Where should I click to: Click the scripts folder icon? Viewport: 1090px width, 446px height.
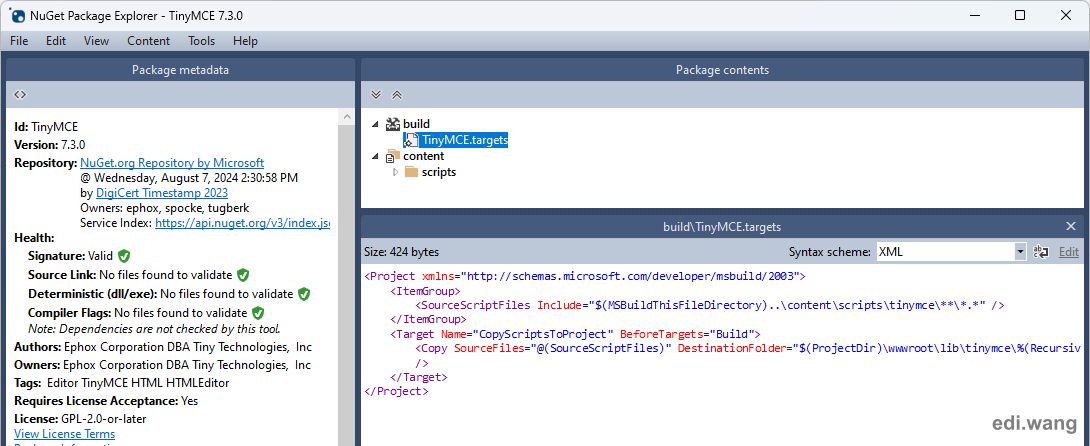click(x=411, y=172)
